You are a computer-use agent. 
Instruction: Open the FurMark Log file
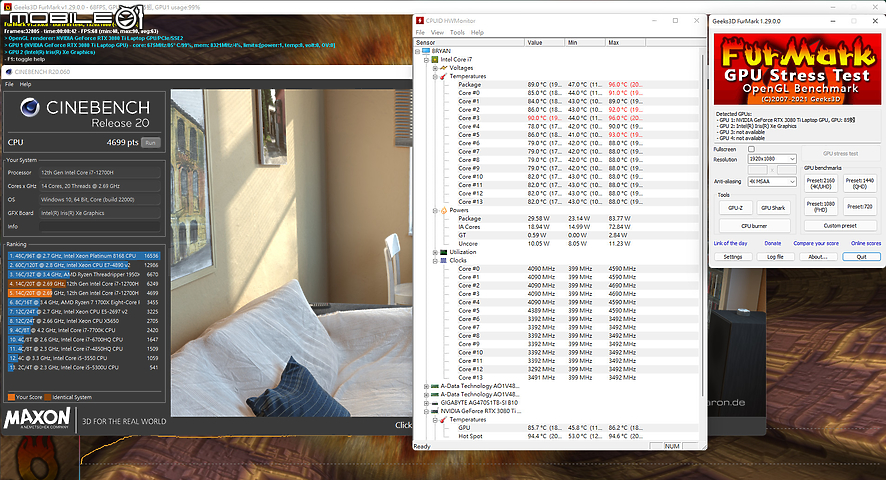point(775,257)
